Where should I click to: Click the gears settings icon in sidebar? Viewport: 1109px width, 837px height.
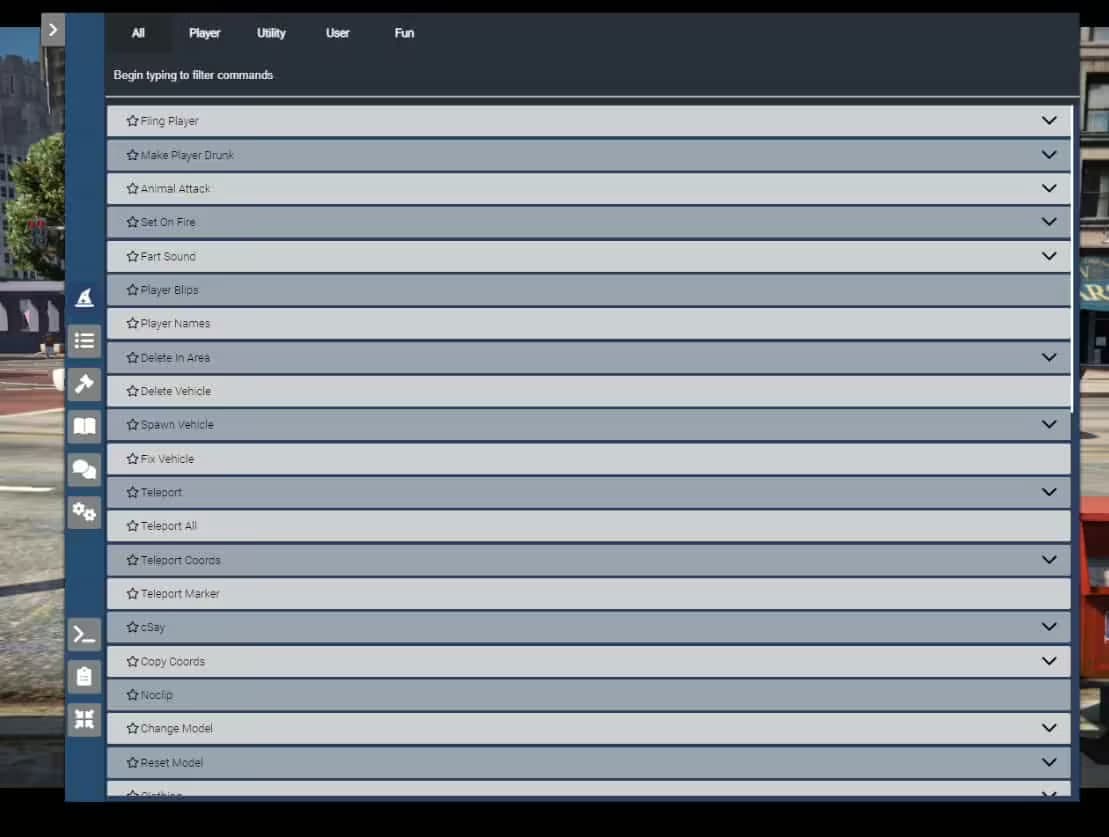pyautogui.click(x=84, y=511)
